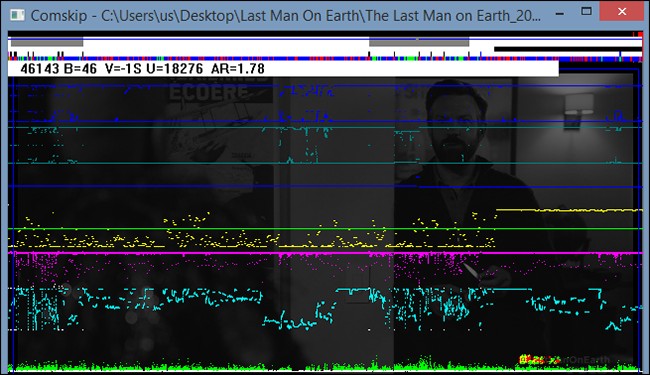Click the window title text 'Comskip - C:\Users...'
Viewport: 650px width, 375px height.
(x=286, y=15)
